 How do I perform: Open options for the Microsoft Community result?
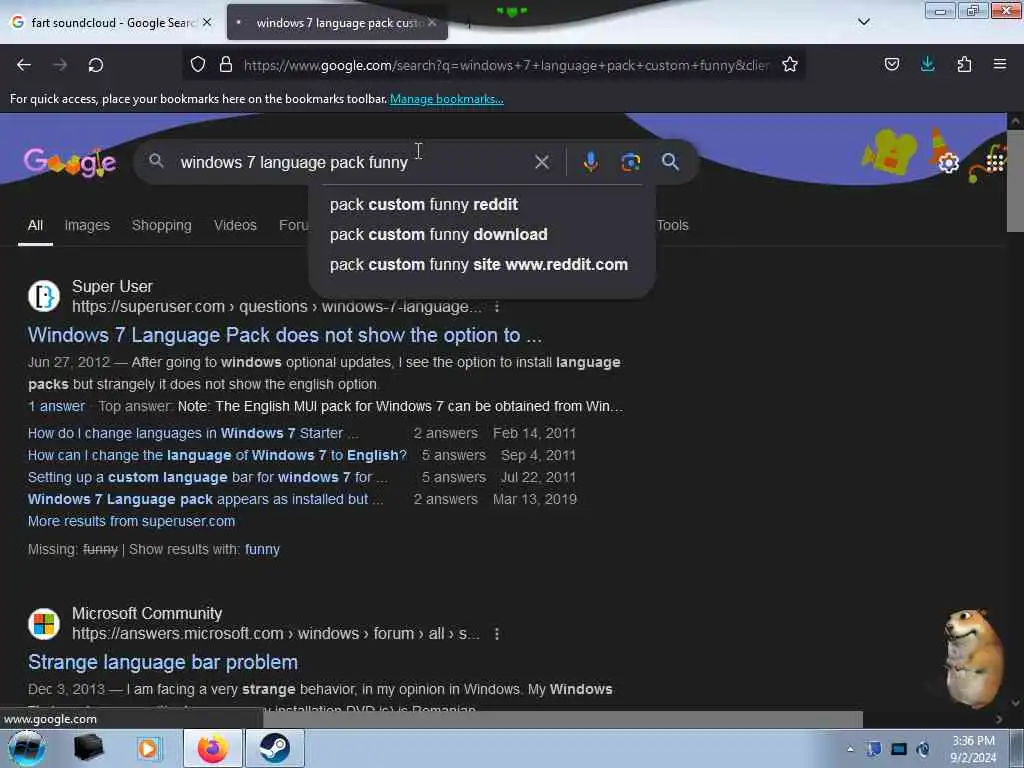click(497, 634)
